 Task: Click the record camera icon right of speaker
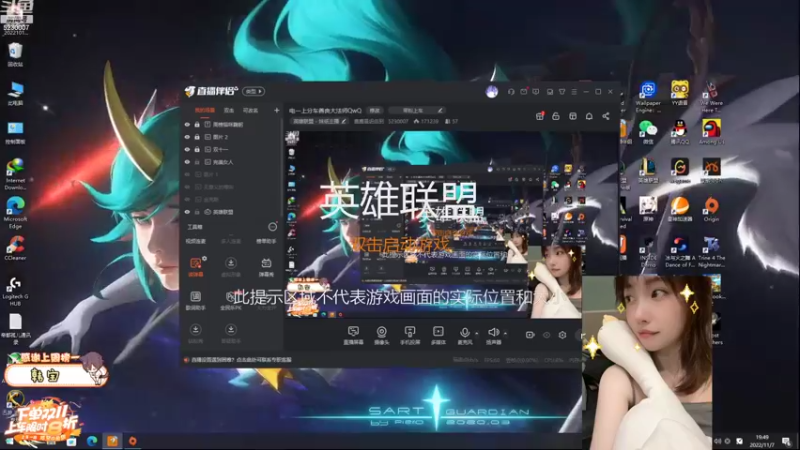coord(530,335)
